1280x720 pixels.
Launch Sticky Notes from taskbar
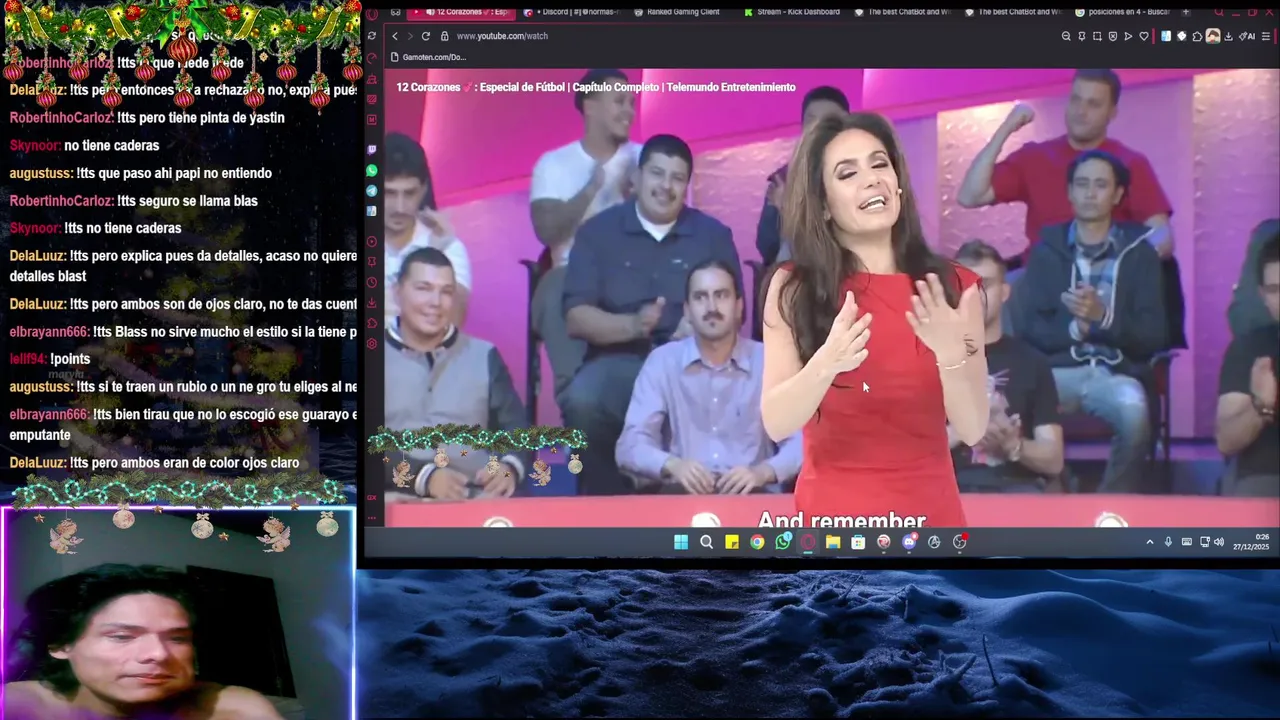(x=732, y=542)
